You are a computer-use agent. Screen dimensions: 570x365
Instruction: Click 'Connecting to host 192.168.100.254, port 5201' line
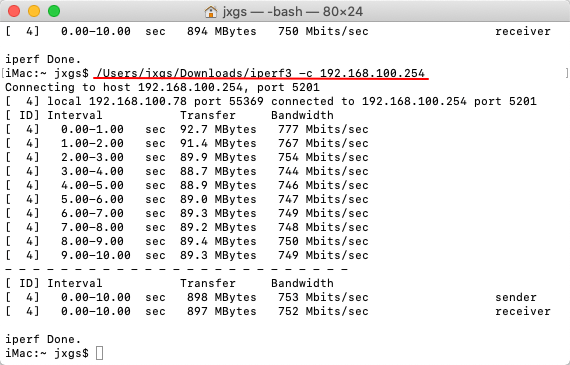tap(162, 87)
